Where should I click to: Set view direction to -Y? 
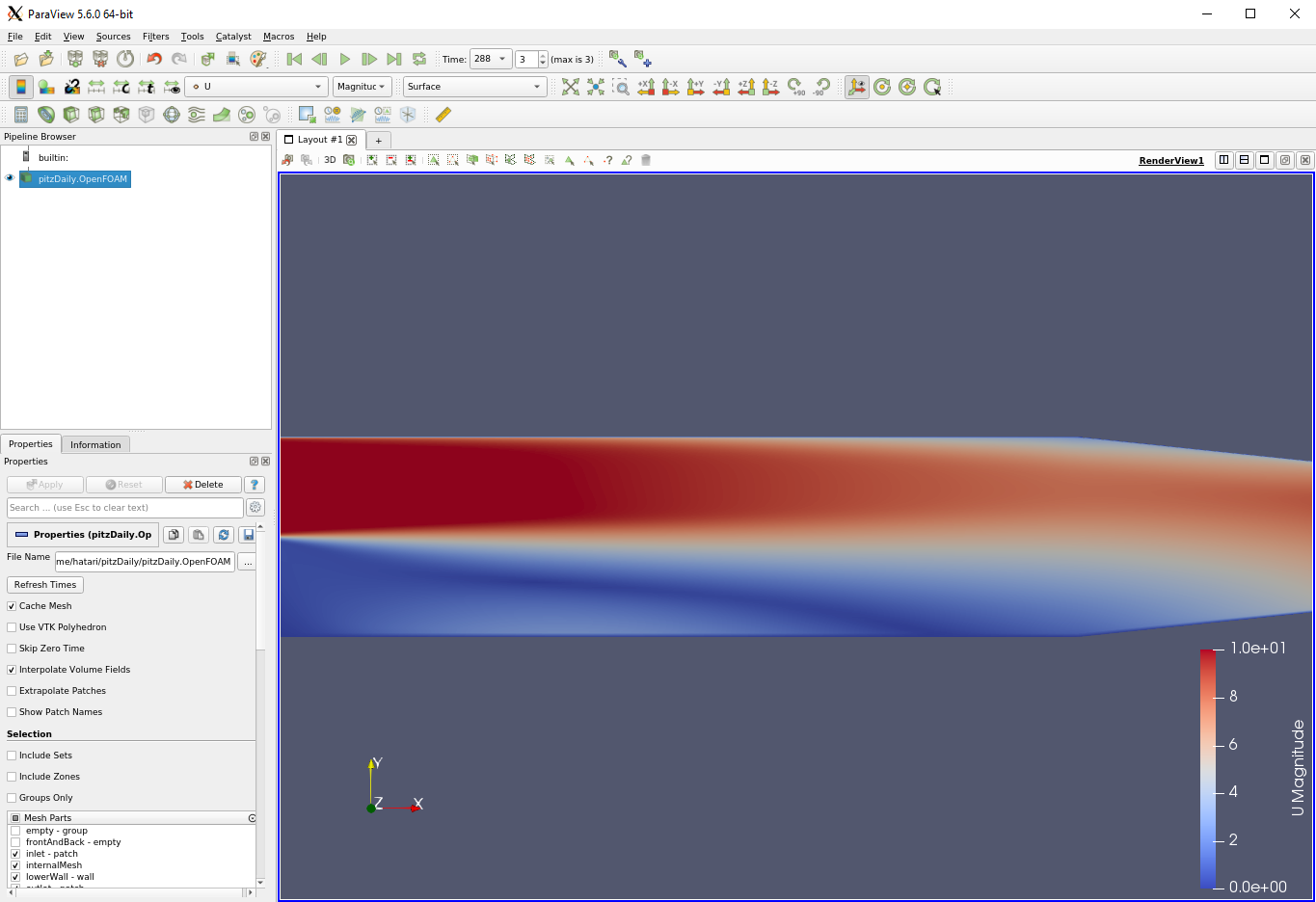pos(721,87)
